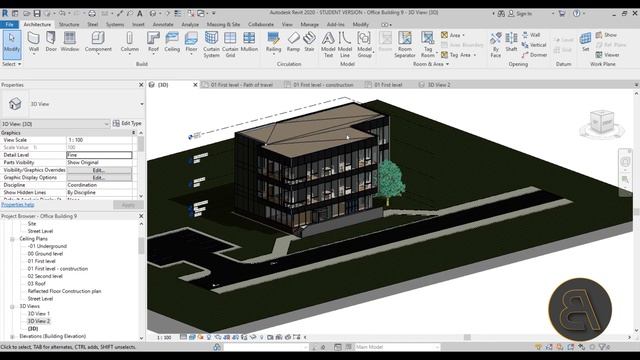The image size is (640, 360).
Task: Switch to the Collaborate ribbon tab
Action: 261,24
